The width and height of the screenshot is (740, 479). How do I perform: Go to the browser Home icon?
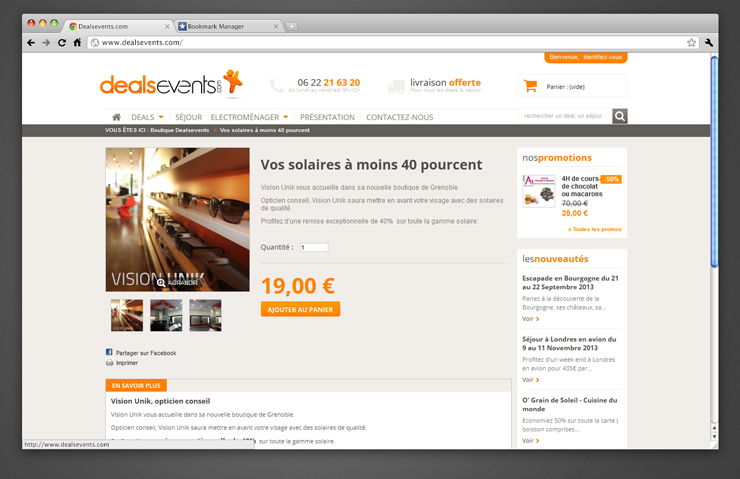point(77,42)
